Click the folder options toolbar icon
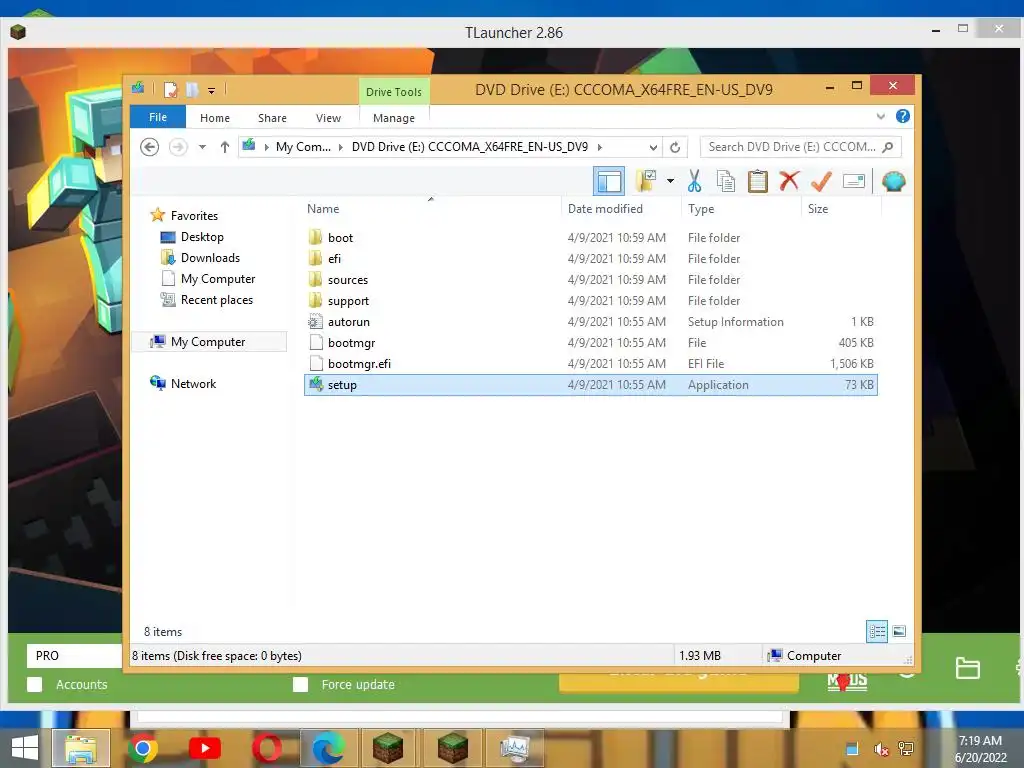Viewport: 1024px width, 768px height. tap(646, 181)
